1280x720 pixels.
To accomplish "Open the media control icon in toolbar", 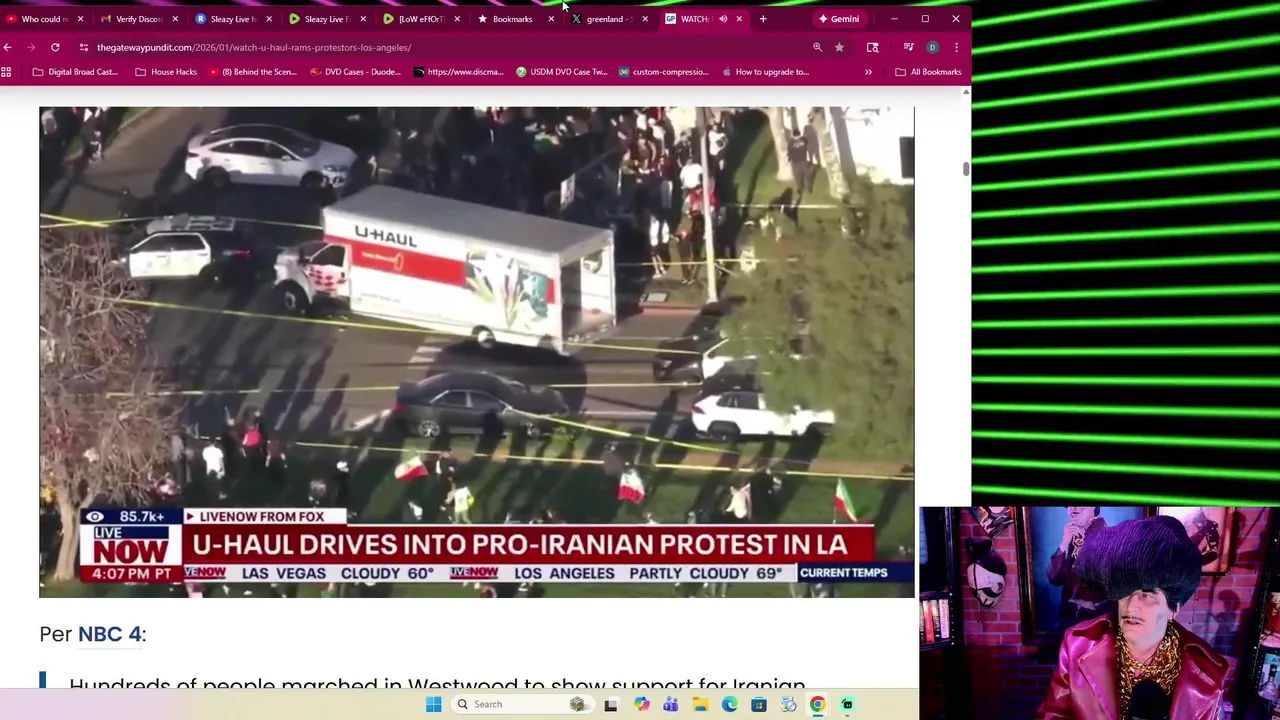I will coord(908,47).
